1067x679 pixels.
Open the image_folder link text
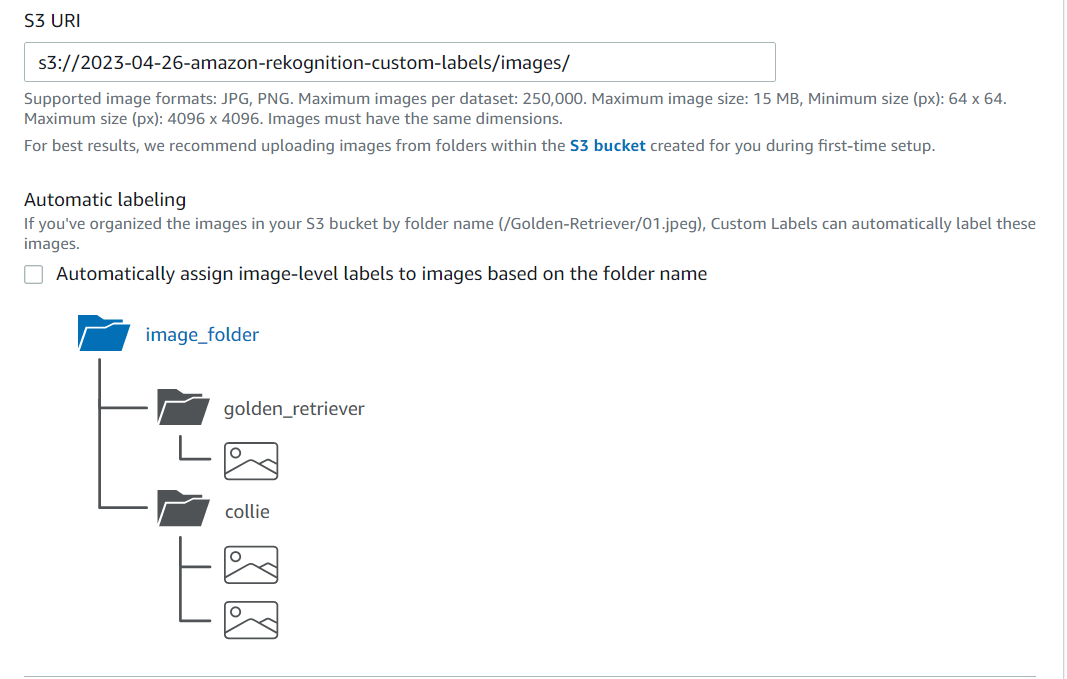[202, 335]
